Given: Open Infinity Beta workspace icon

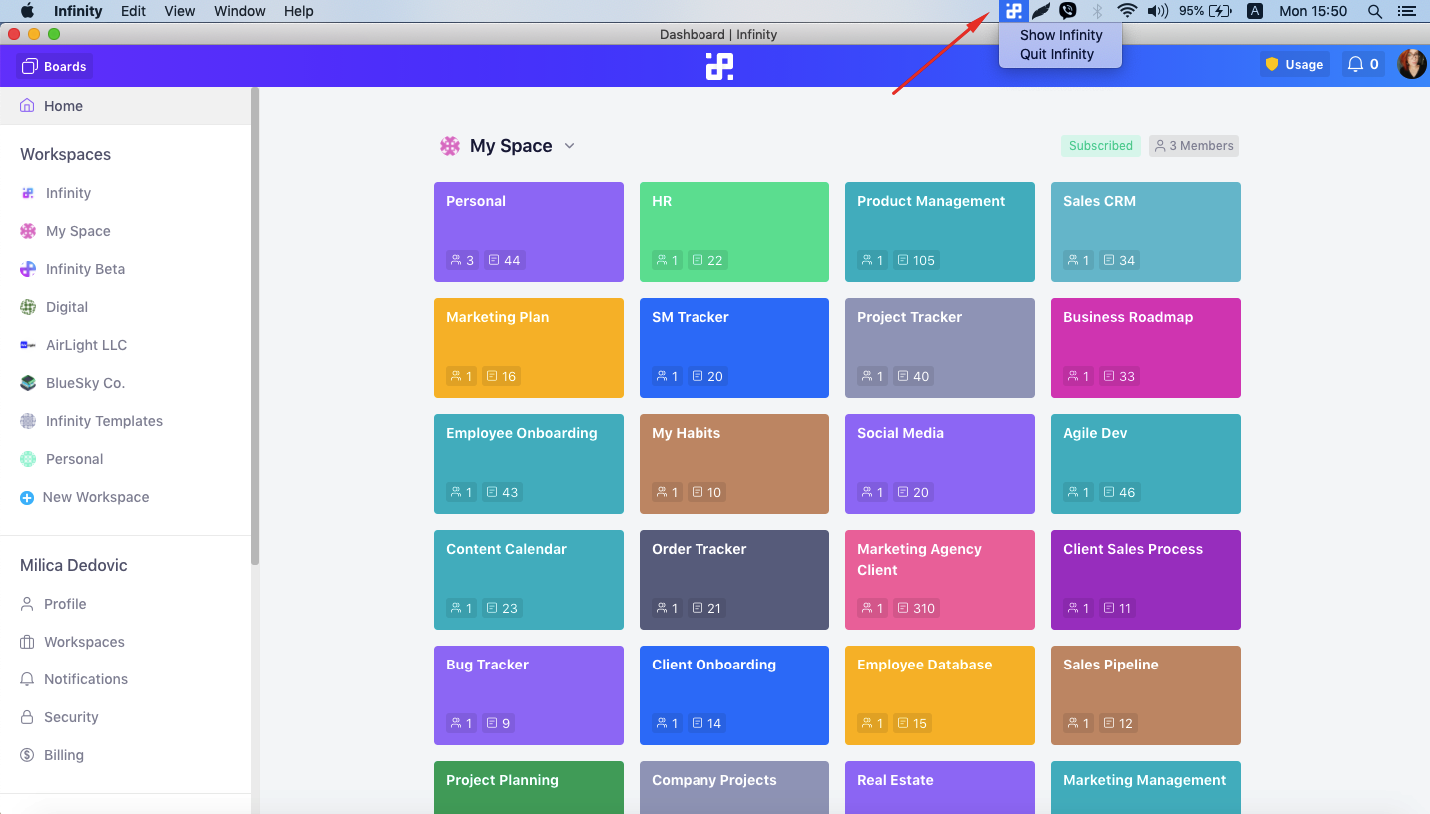Looking at the screenshot, I should [28, 269].
